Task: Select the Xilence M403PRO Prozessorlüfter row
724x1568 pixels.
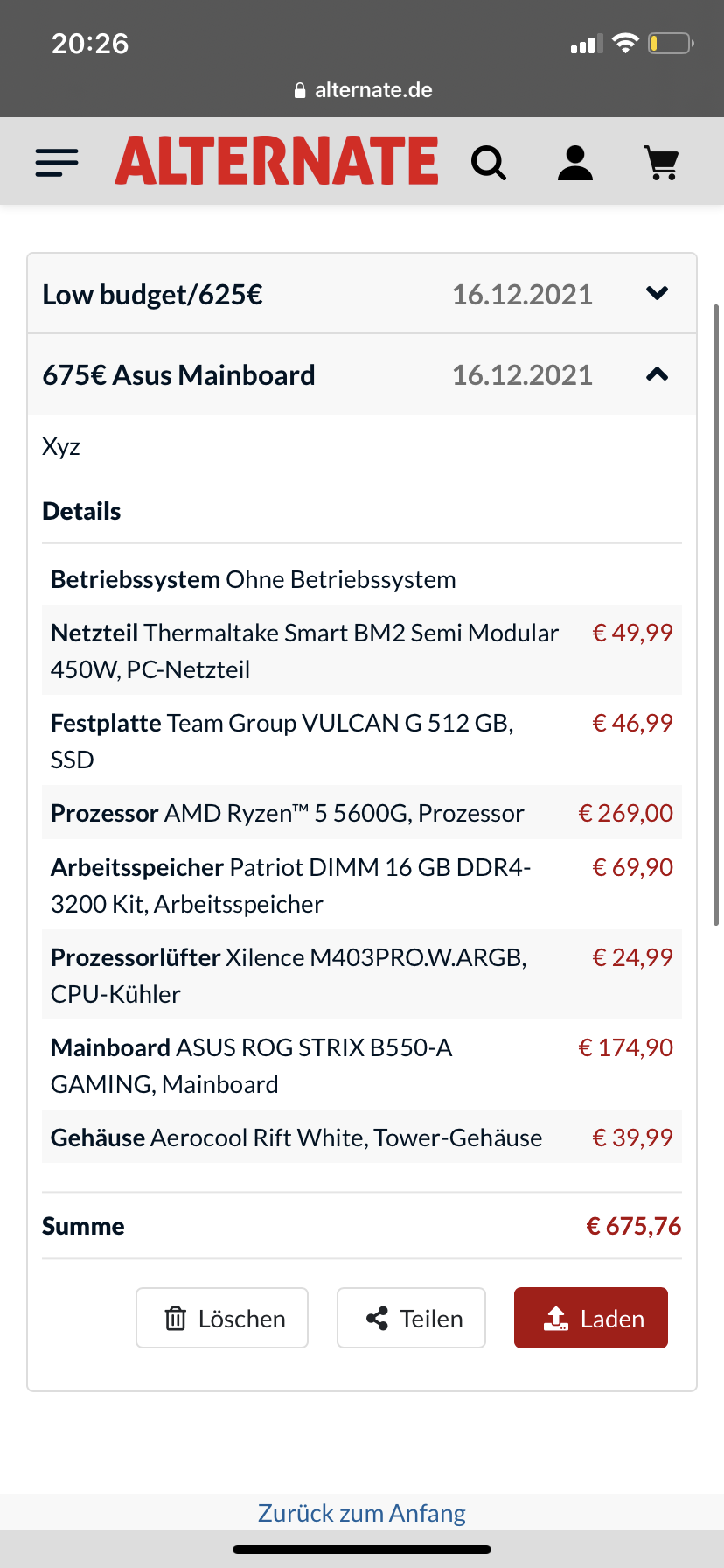Action: pyautogui.click(x=362, y=975)
